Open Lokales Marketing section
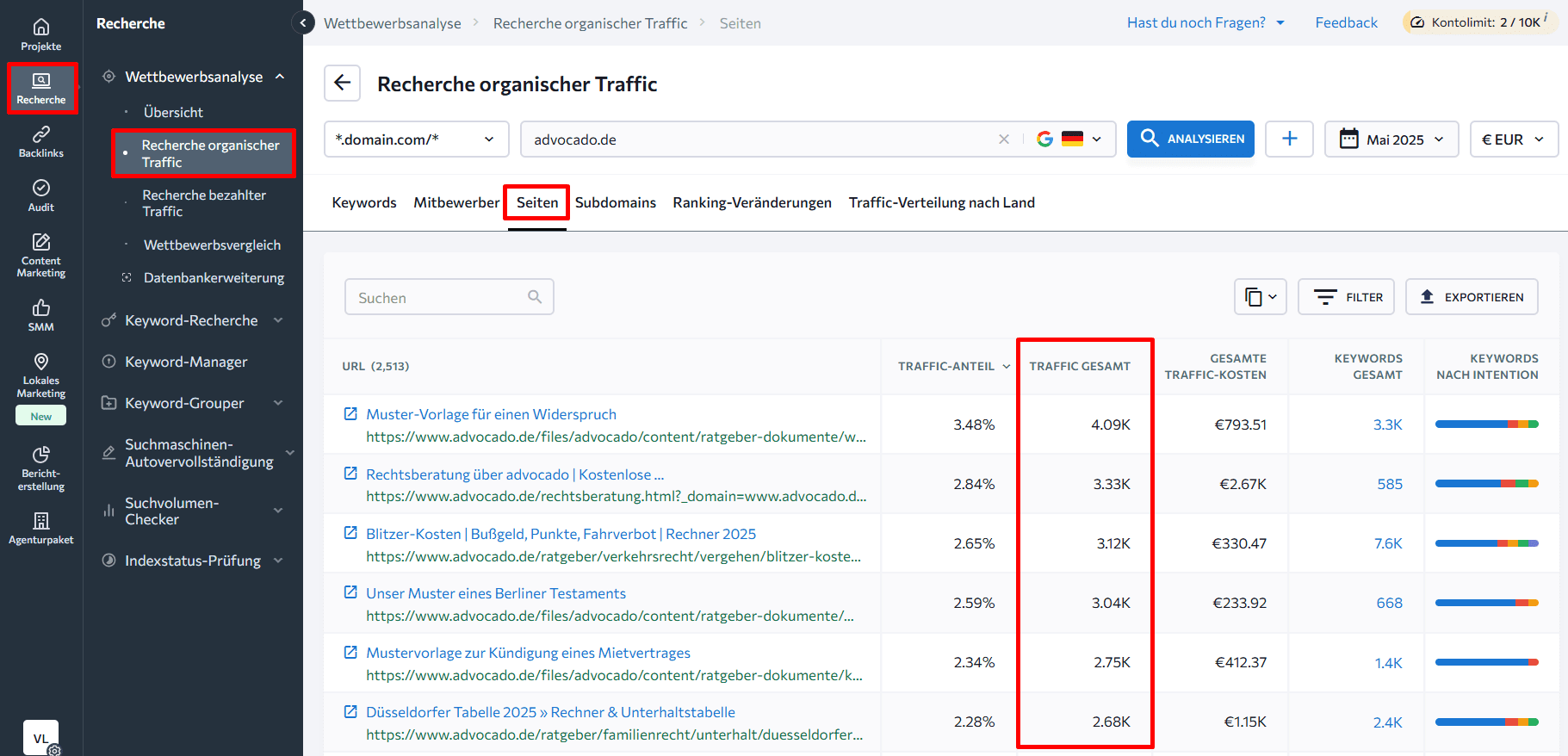This screenshot has height=756, width=1568. pos(41,375)
